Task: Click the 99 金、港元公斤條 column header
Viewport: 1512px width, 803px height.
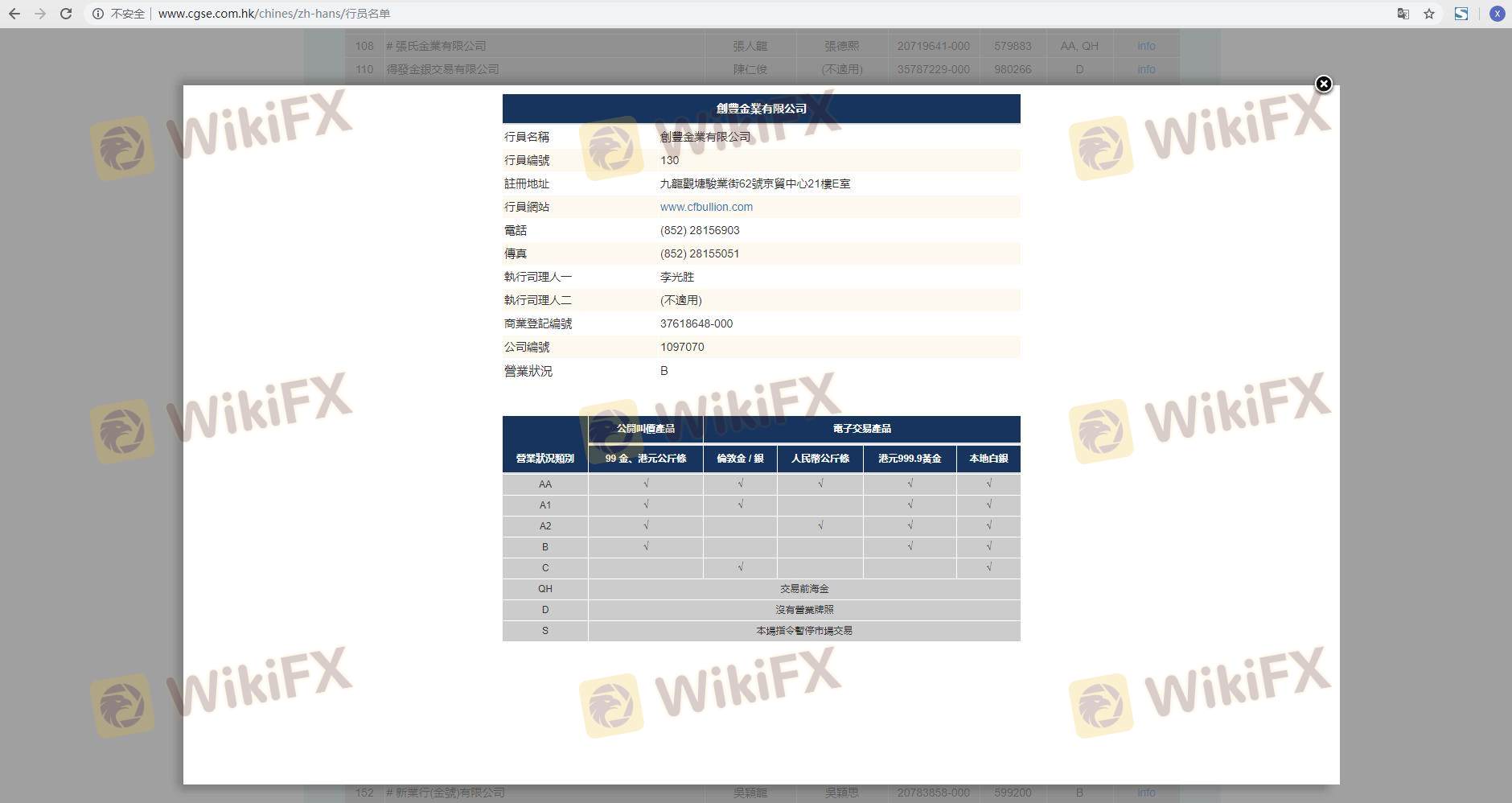Action: pos(646,459)
